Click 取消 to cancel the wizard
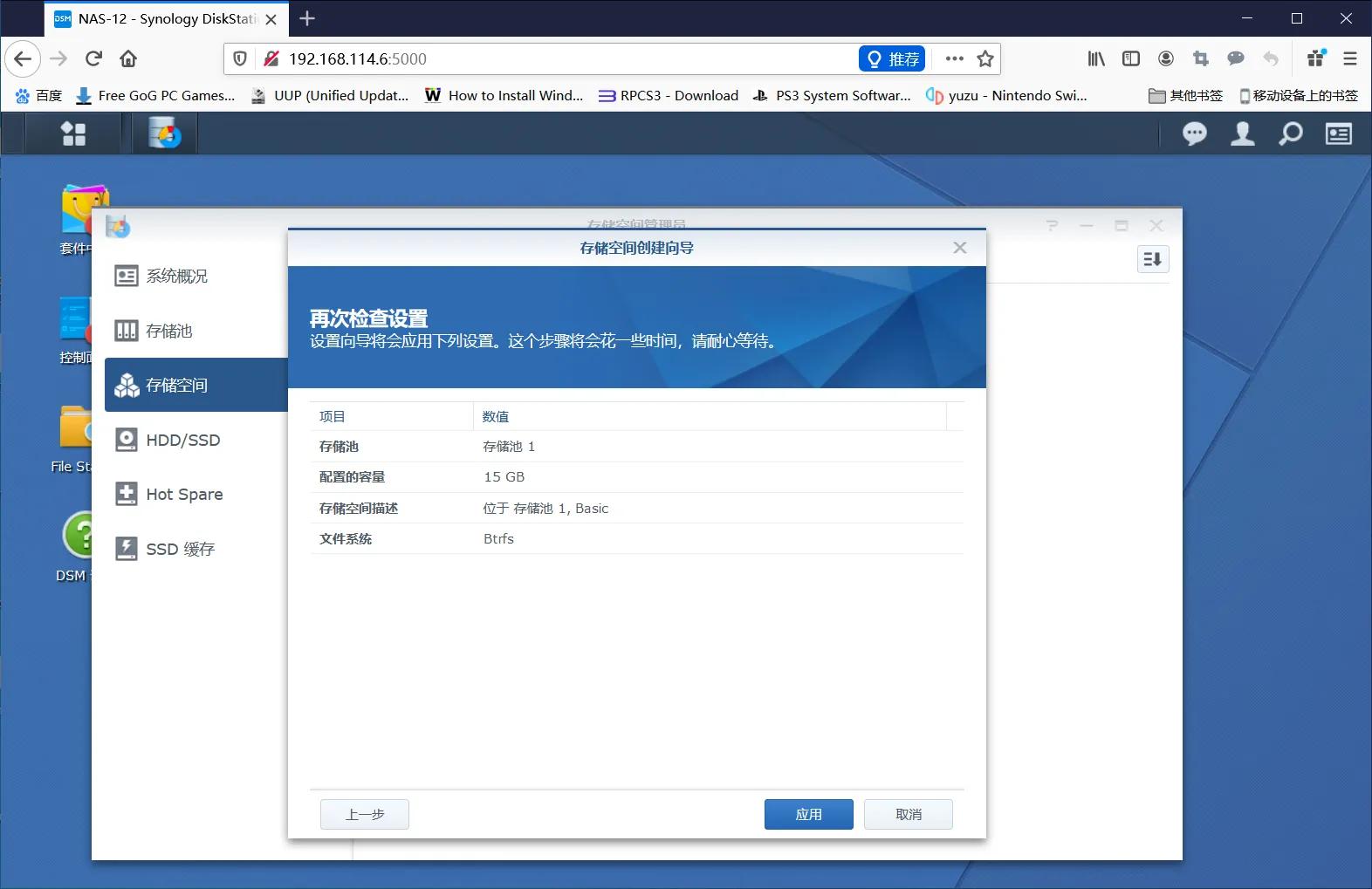Image resolution: width=1372 pixels, height=889 pixels. (x=909, y=814)
